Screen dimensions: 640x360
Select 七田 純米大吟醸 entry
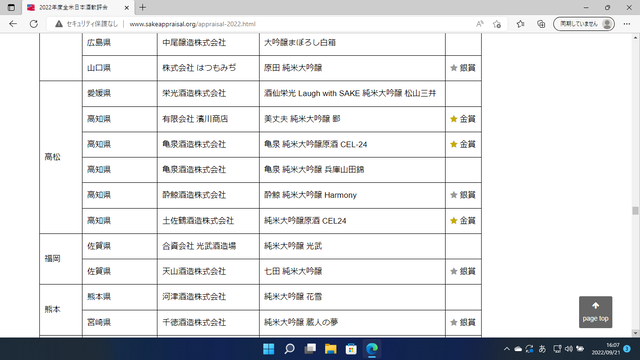pyautogui.click(x=293, y=271)
